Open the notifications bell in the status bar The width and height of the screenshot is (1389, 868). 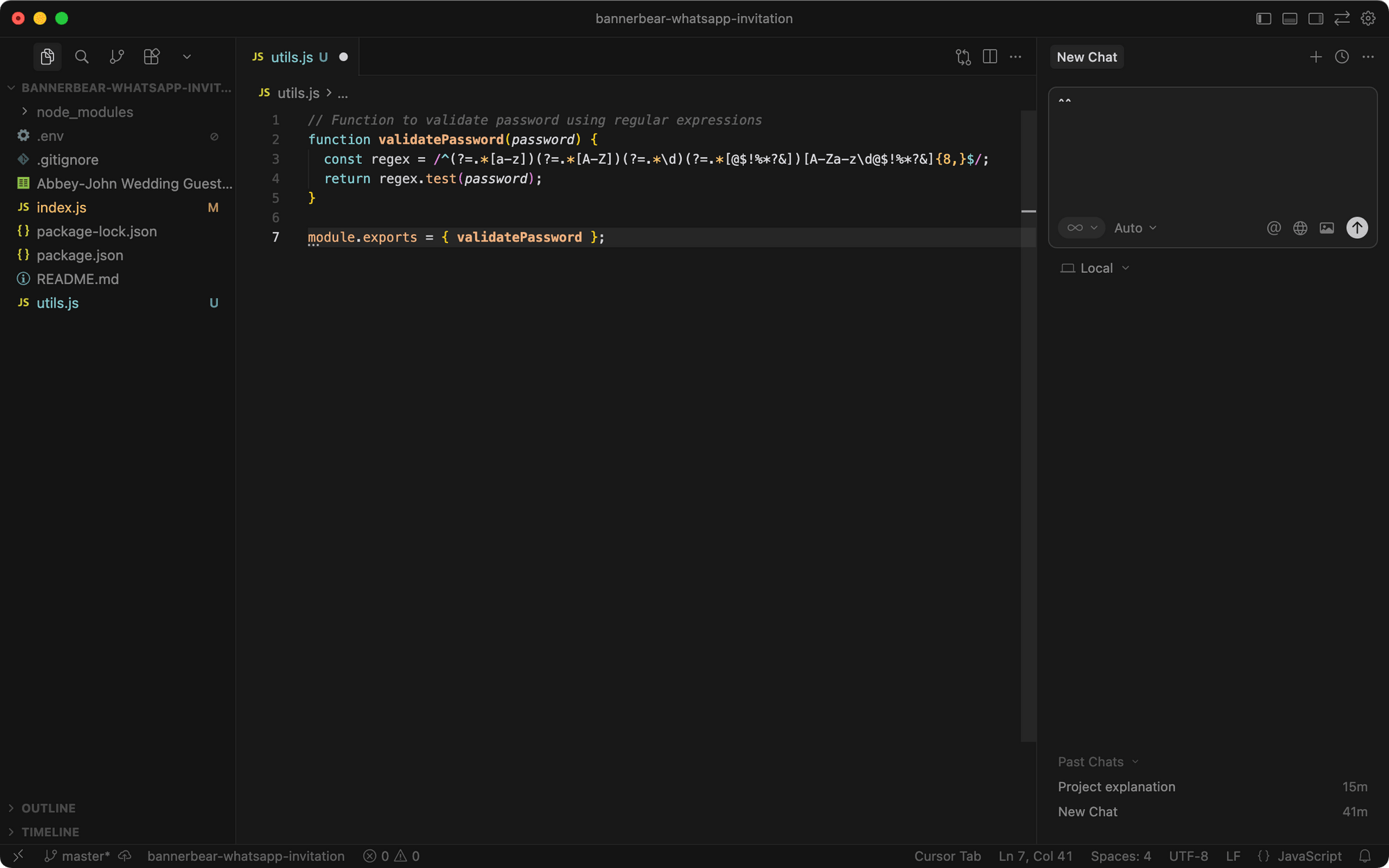tap(1365, 856)
